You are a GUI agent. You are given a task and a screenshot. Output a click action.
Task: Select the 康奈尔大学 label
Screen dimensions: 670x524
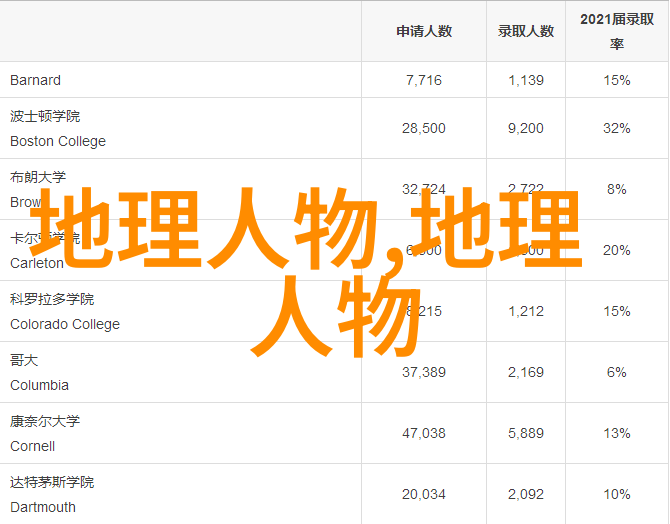pyautogui.click(x=45, y=421)
